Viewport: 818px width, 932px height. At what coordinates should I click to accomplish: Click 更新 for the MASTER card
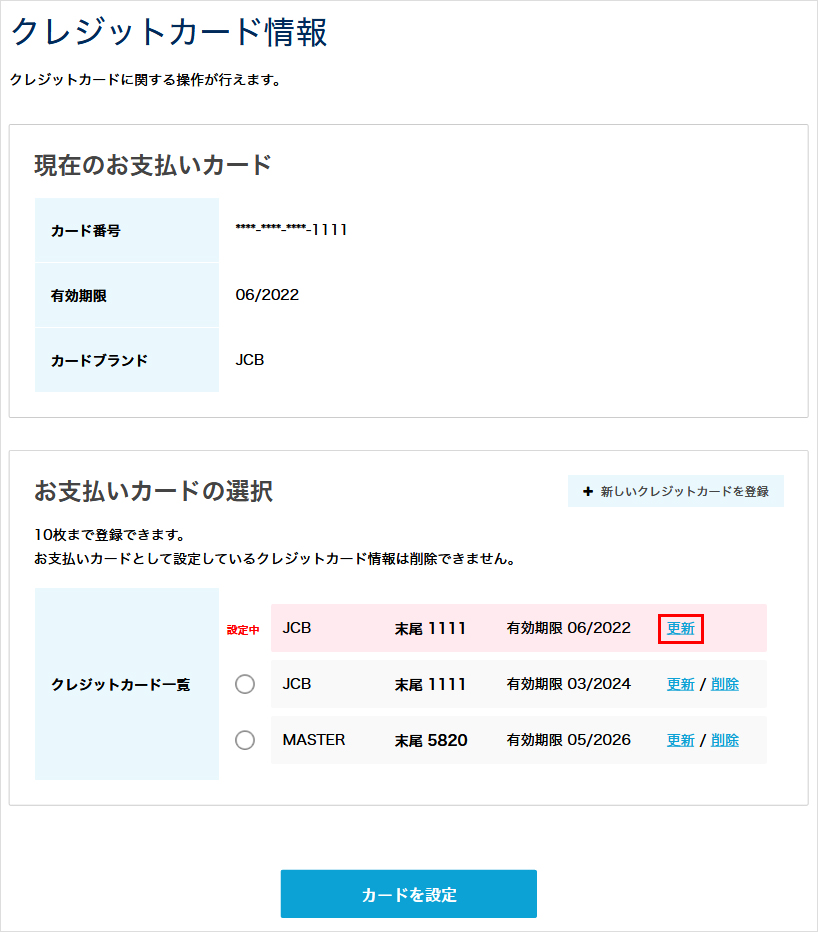(680, 739)
